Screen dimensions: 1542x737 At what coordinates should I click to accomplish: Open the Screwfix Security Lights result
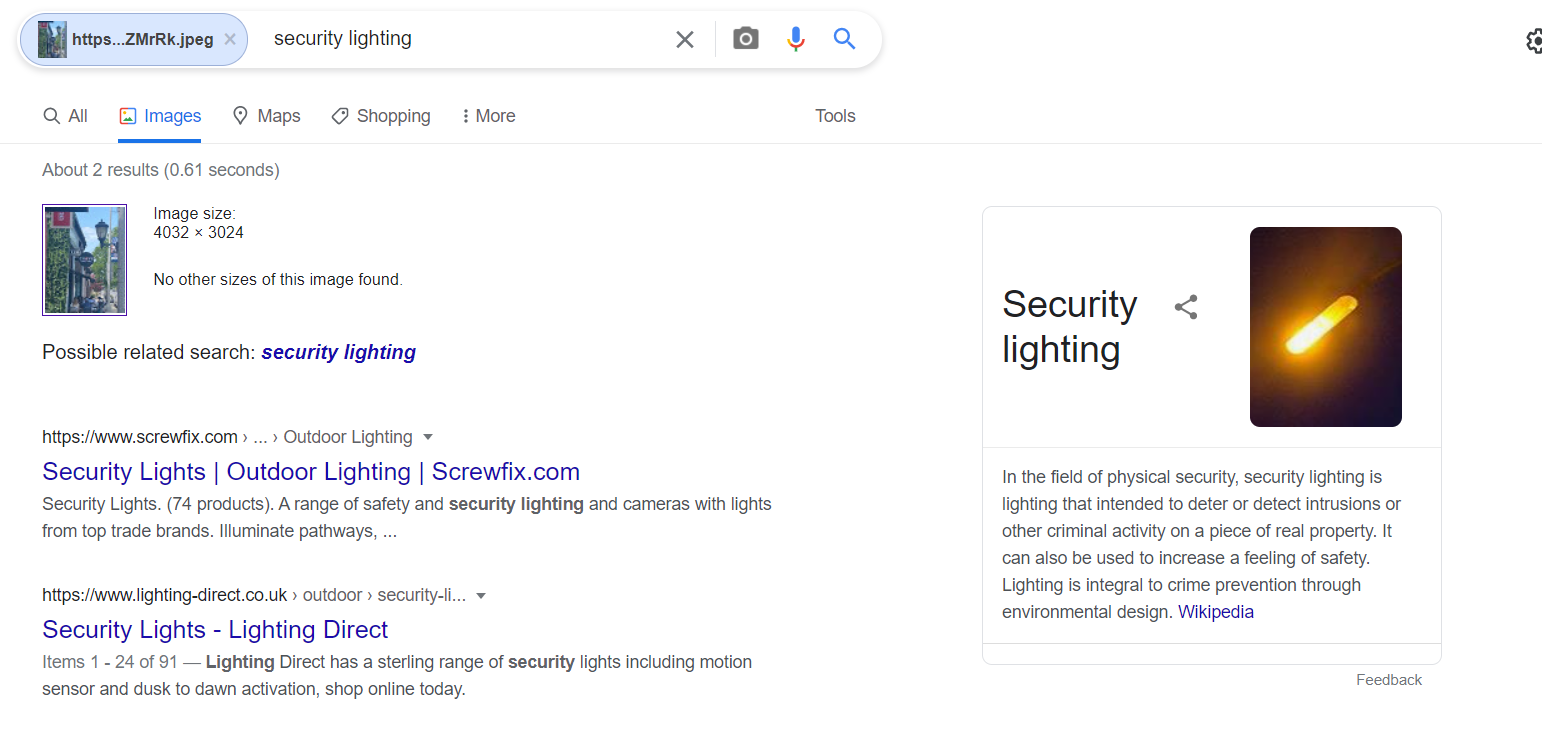tap(311, 472)
